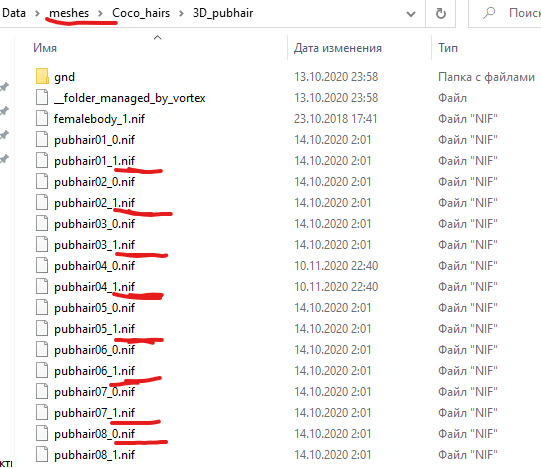Screen dimensions: 541x468
Task: Click the file icon beside pubhair06_1.nif
Action: tap(42, 371)
